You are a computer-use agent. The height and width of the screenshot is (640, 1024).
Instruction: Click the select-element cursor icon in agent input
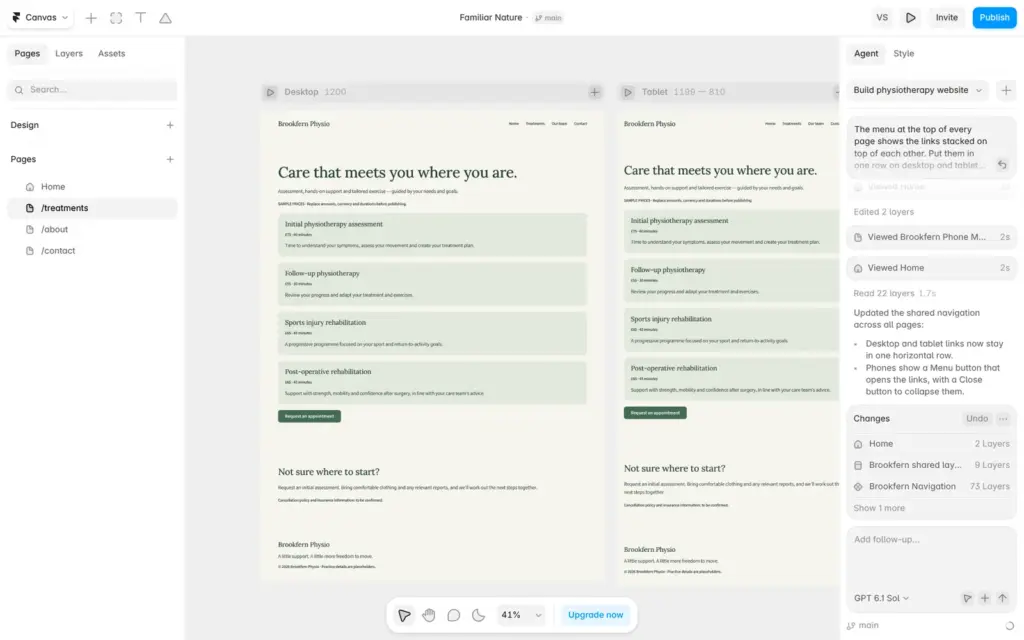pyautogui.click(x=967, y=598)
